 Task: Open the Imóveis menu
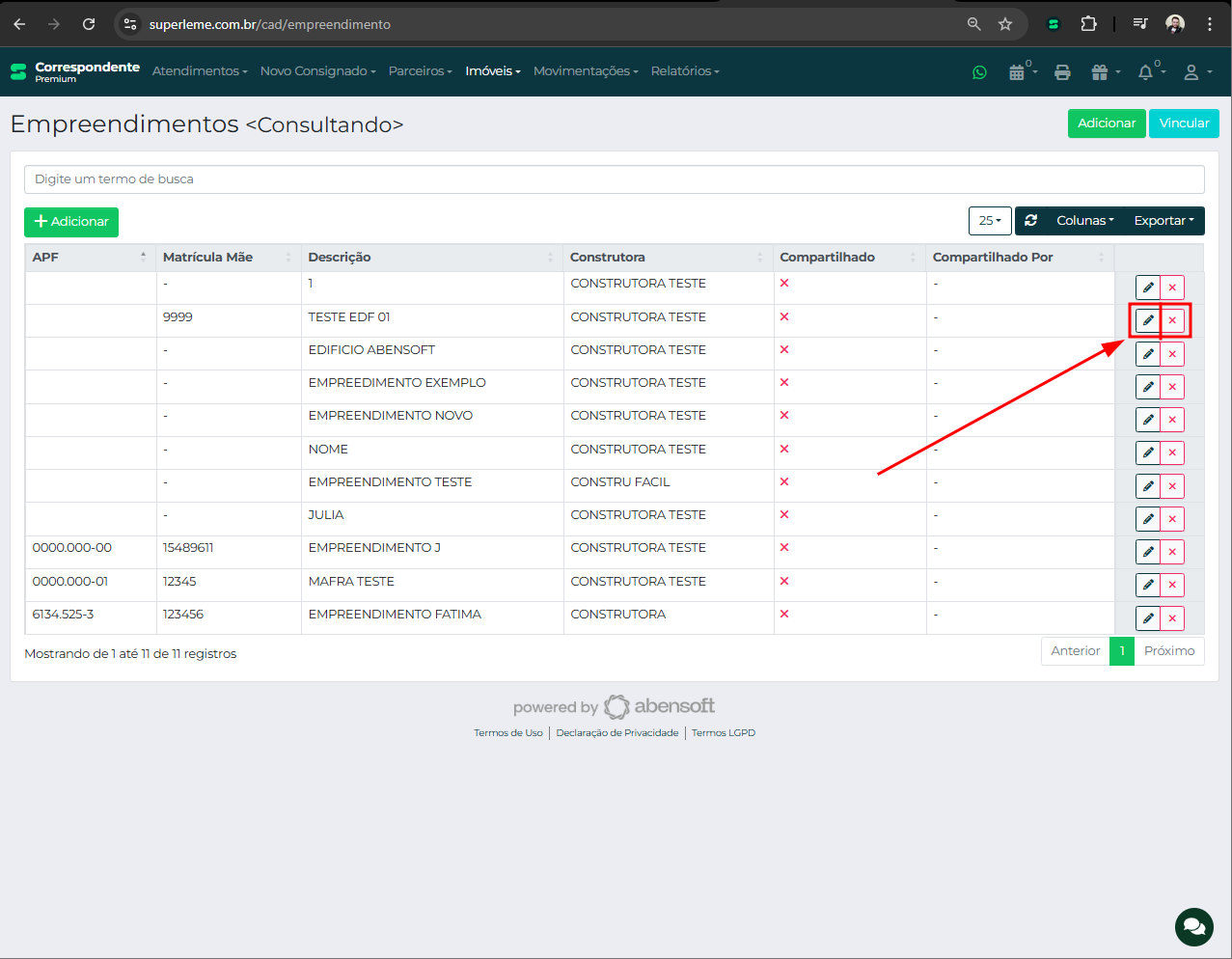pyautogui.click(x=492, y=71)
